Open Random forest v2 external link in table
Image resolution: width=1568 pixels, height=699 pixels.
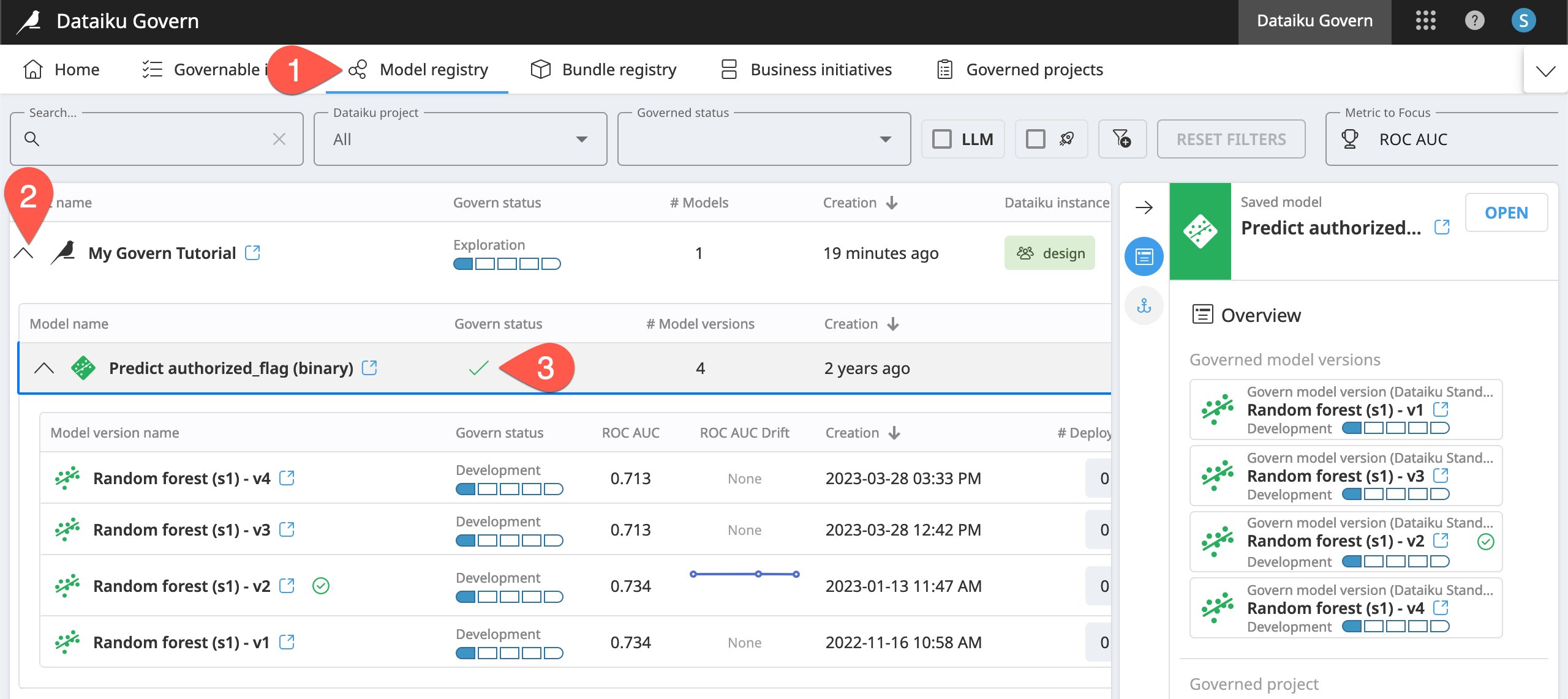click(287, 585)
